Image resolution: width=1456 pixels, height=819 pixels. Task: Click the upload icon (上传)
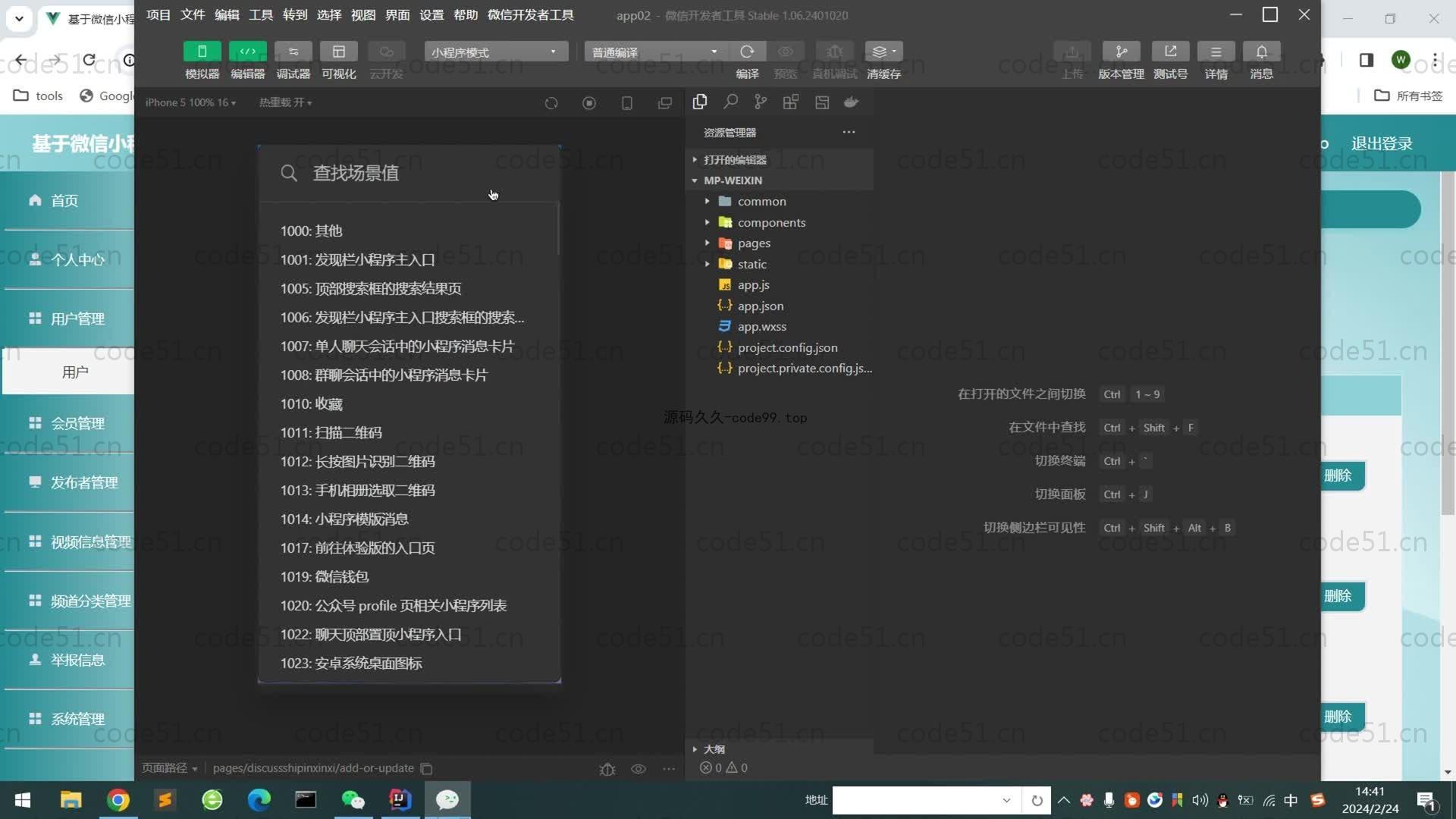pyautogui.click(x=1072, y=52)
